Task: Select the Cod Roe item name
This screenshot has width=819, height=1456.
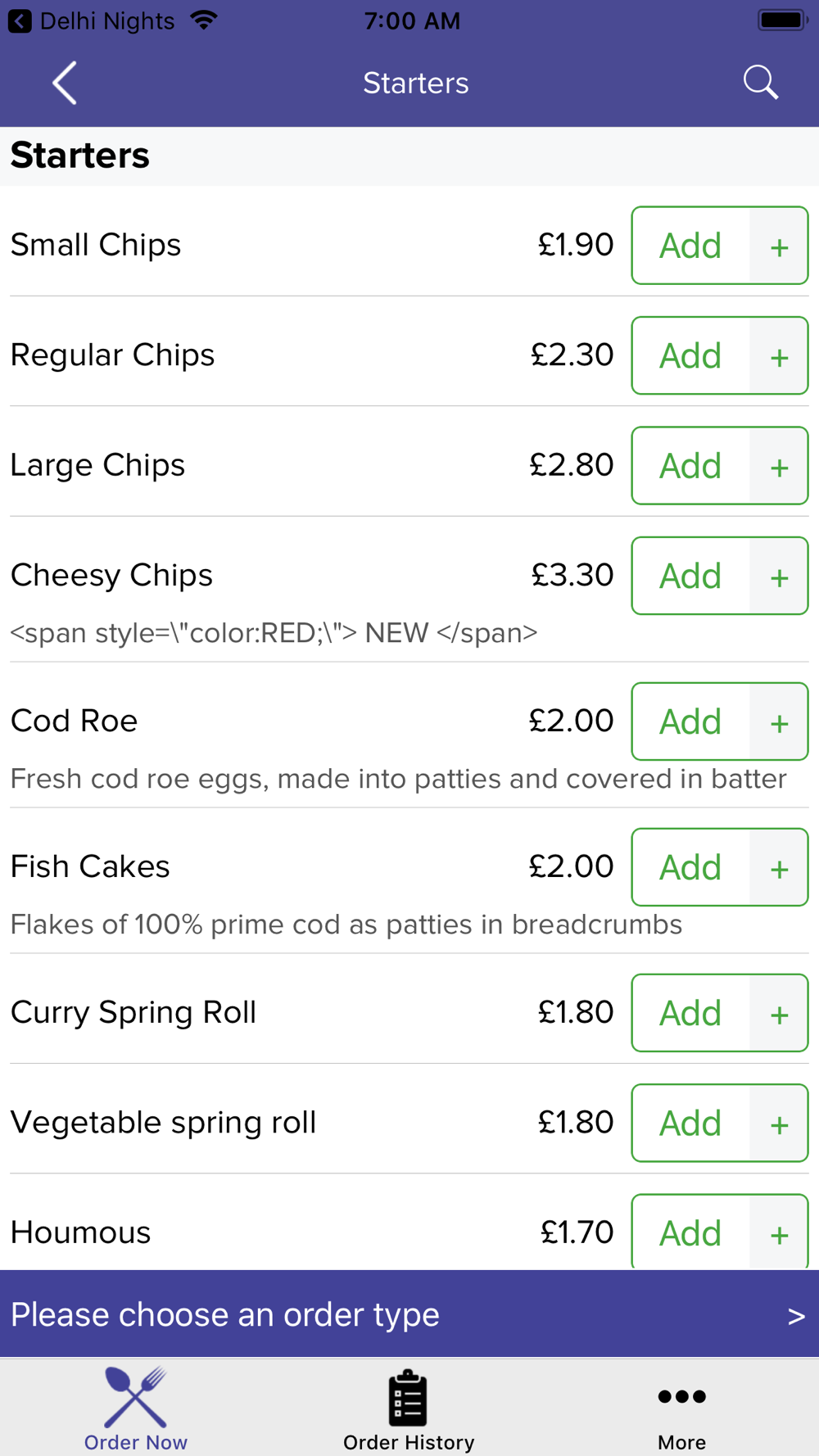Action: pyautogui.click(x=75, y=721)
